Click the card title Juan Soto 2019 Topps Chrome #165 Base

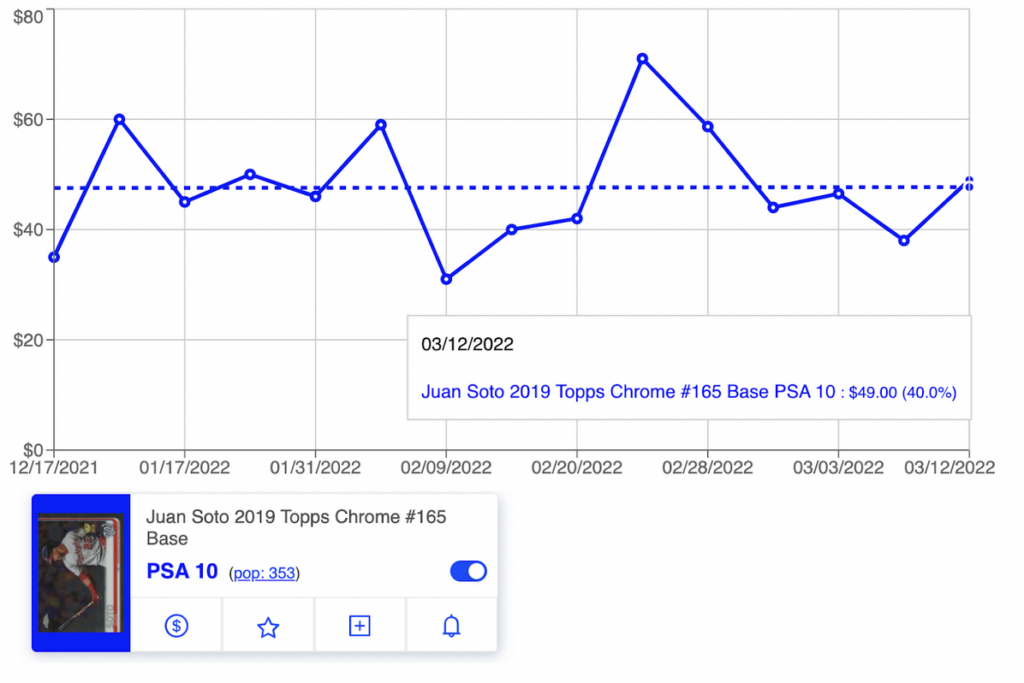(296, 528)
